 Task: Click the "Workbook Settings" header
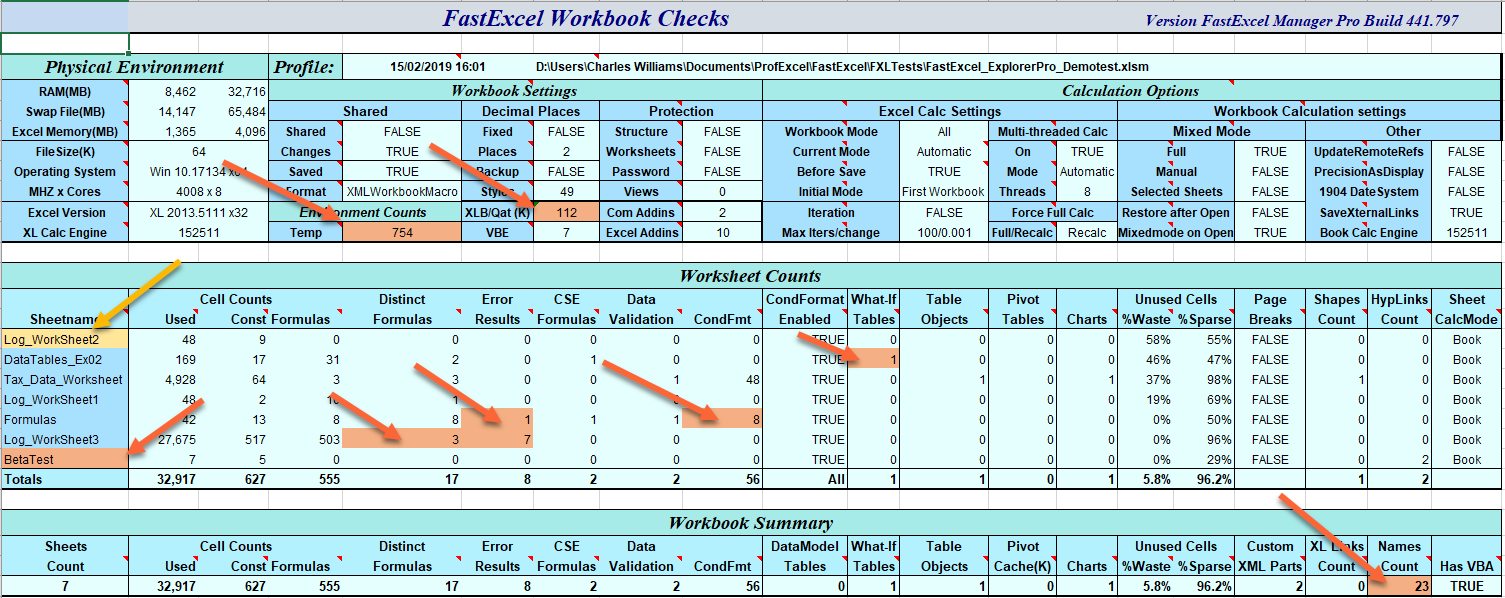pos(515,91)
